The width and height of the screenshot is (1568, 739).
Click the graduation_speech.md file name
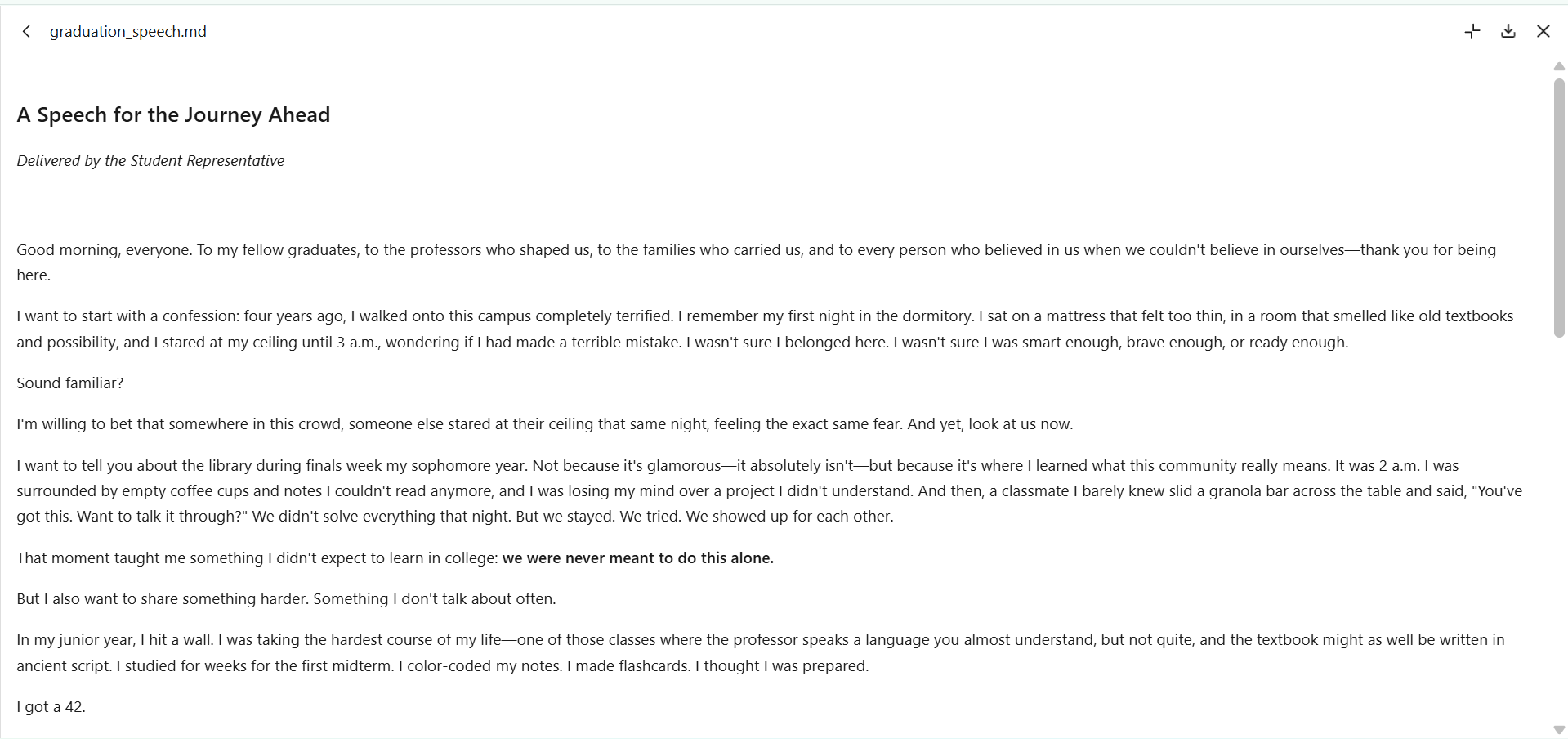[128, 31]
